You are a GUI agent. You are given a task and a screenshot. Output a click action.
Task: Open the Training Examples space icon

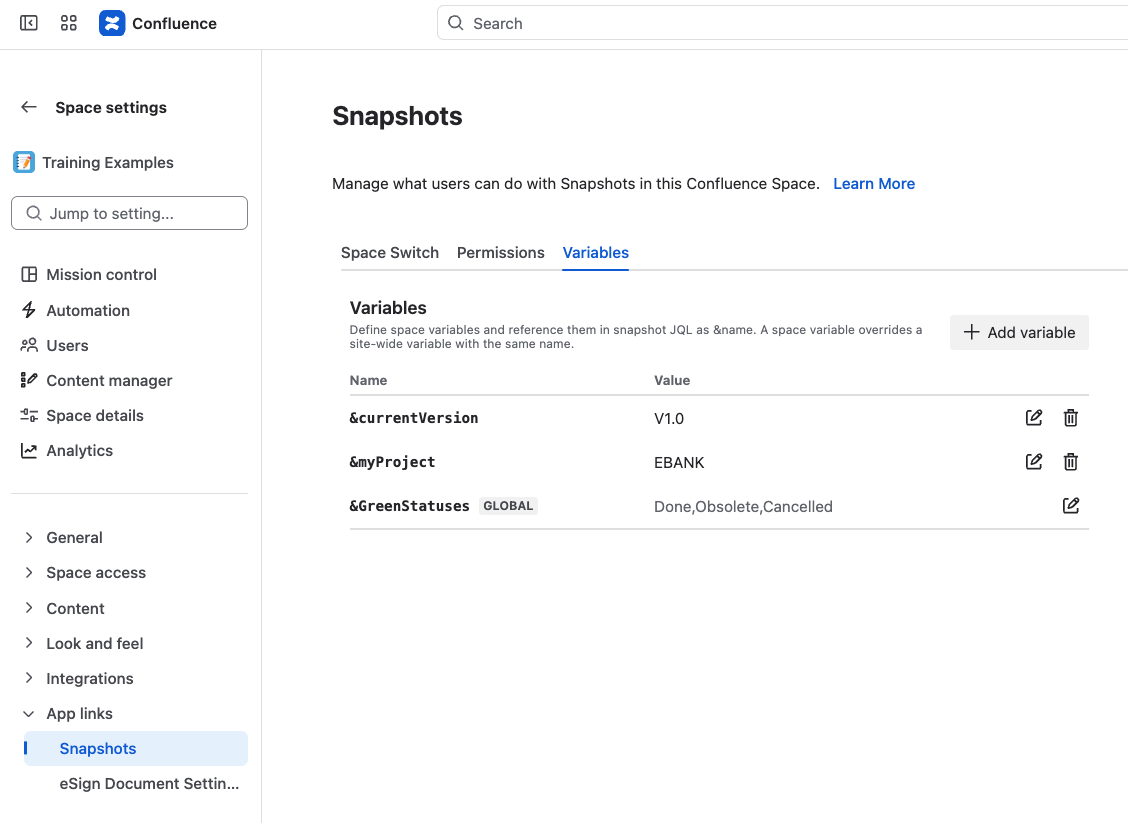24,163
